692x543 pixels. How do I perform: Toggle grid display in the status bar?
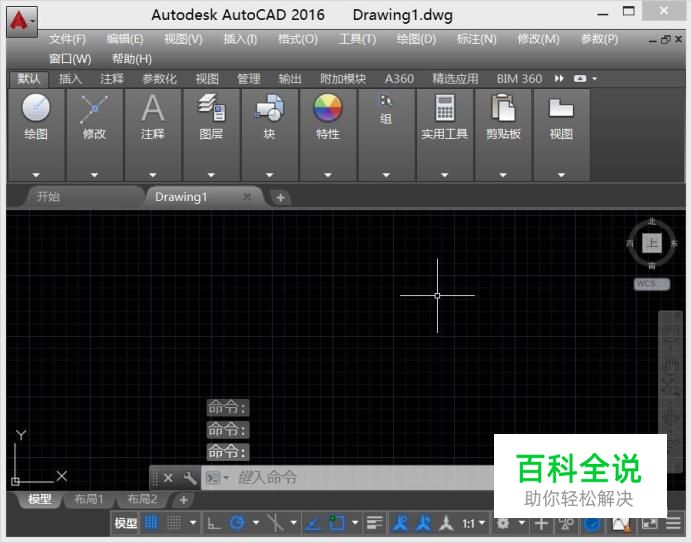click(151, 524)
